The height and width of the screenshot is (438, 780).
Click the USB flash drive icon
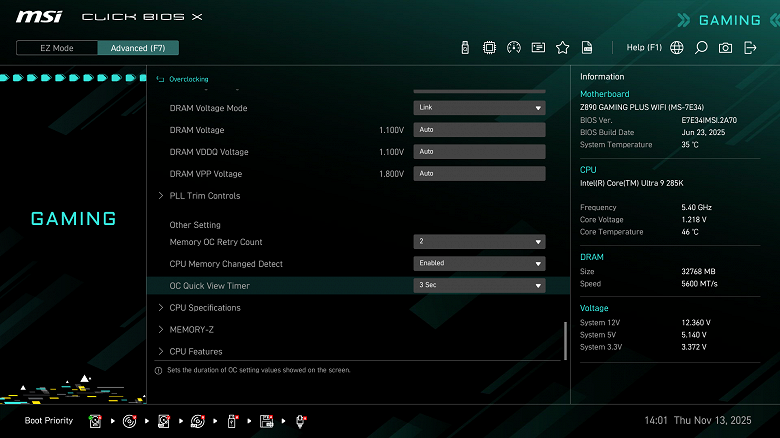click(465, 48)
